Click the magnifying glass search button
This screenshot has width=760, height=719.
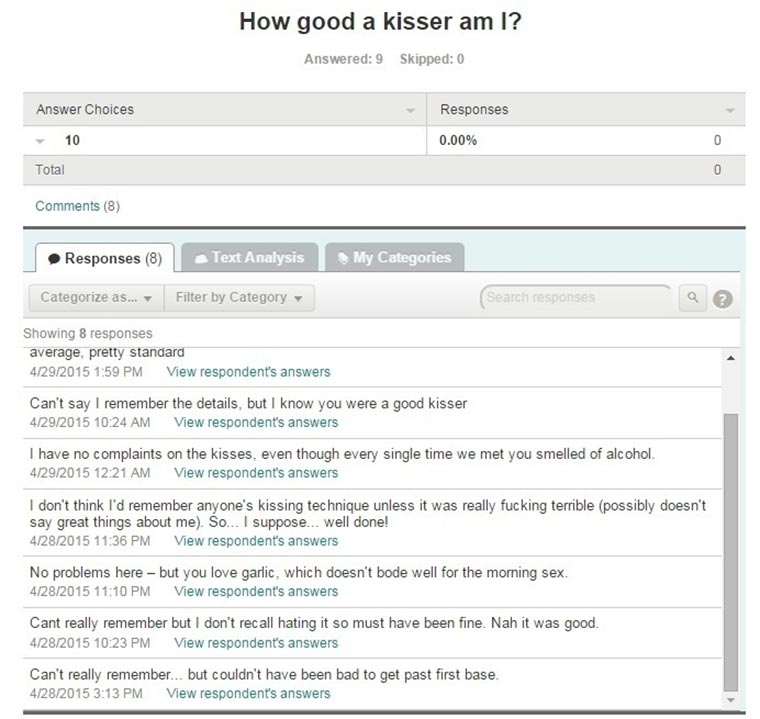point(692,298)
